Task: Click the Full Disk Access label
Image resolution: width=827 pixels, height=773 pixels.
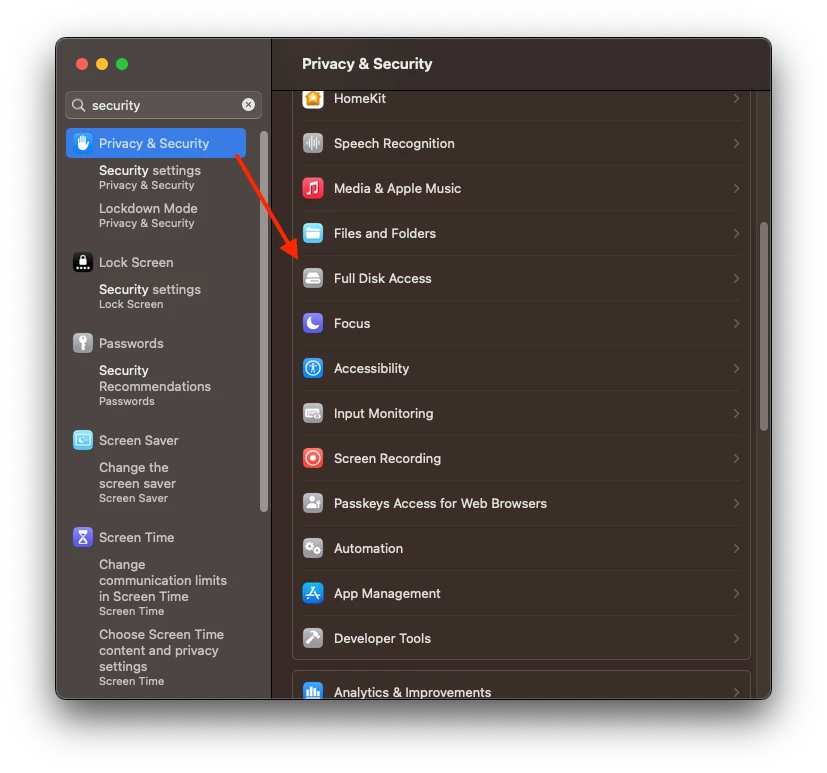Action: [x=382, y=278]
